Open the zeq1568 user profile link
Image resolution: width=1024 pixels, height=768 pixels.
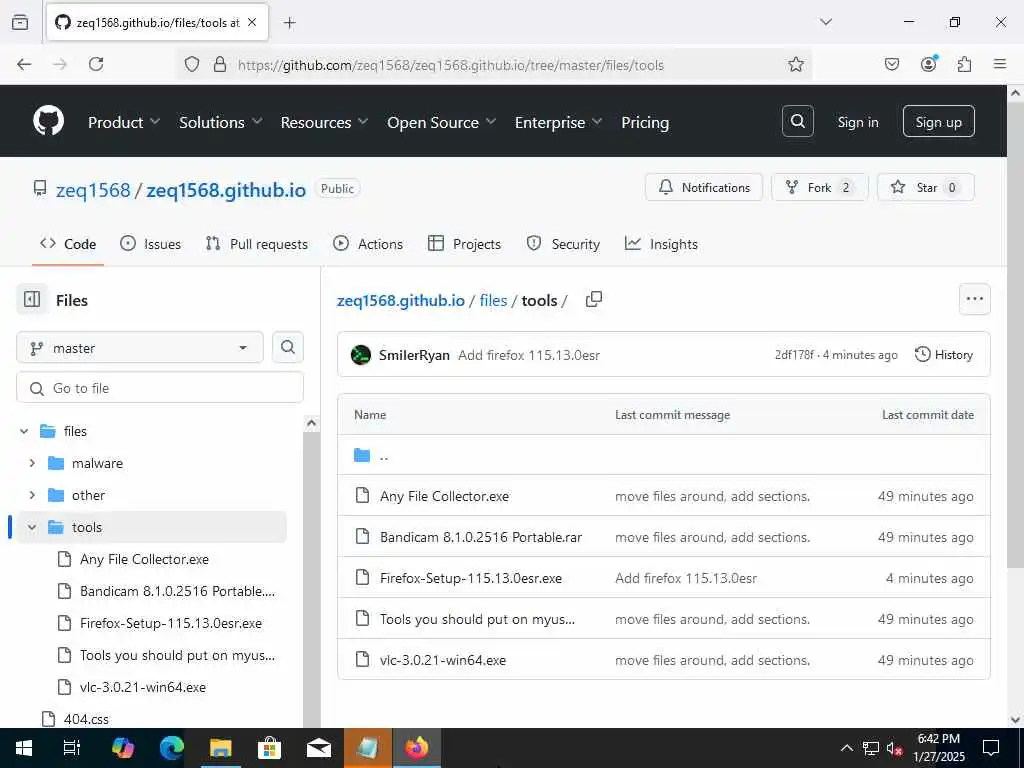[x=93, y=190]
